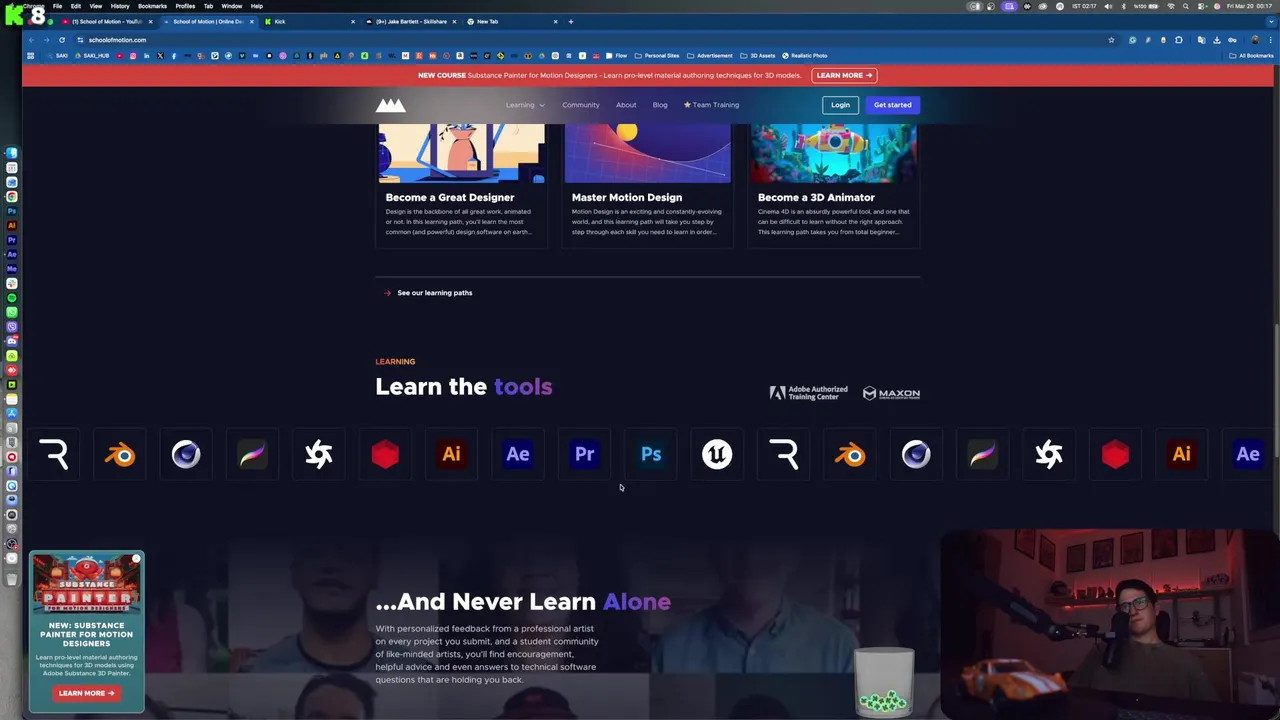Click the Adobe Authorized Training Center logo
The width and height of the screenshot is (1280, 720).
coord(808,393)
